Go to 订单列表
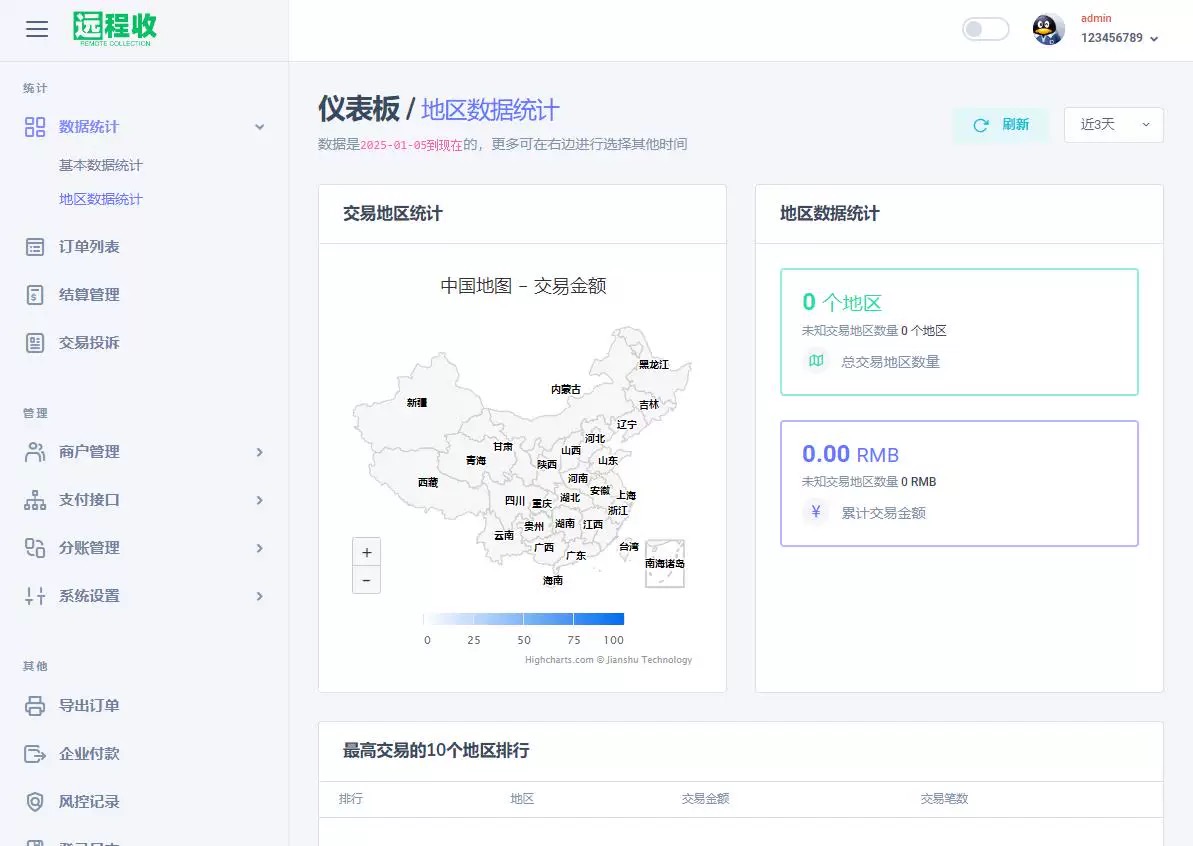The height and width of the screenshot is (846, 1193). [x=89, y=247]
